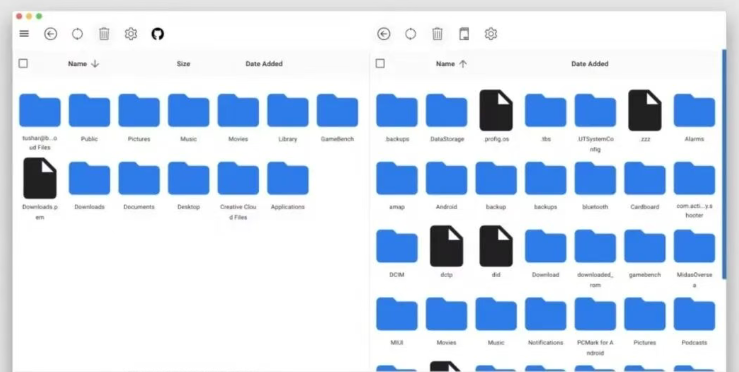The height and width of the screenshot is (372, 739).
Task: Click the left pane trash icon
Action: click(x=104, y=34)
